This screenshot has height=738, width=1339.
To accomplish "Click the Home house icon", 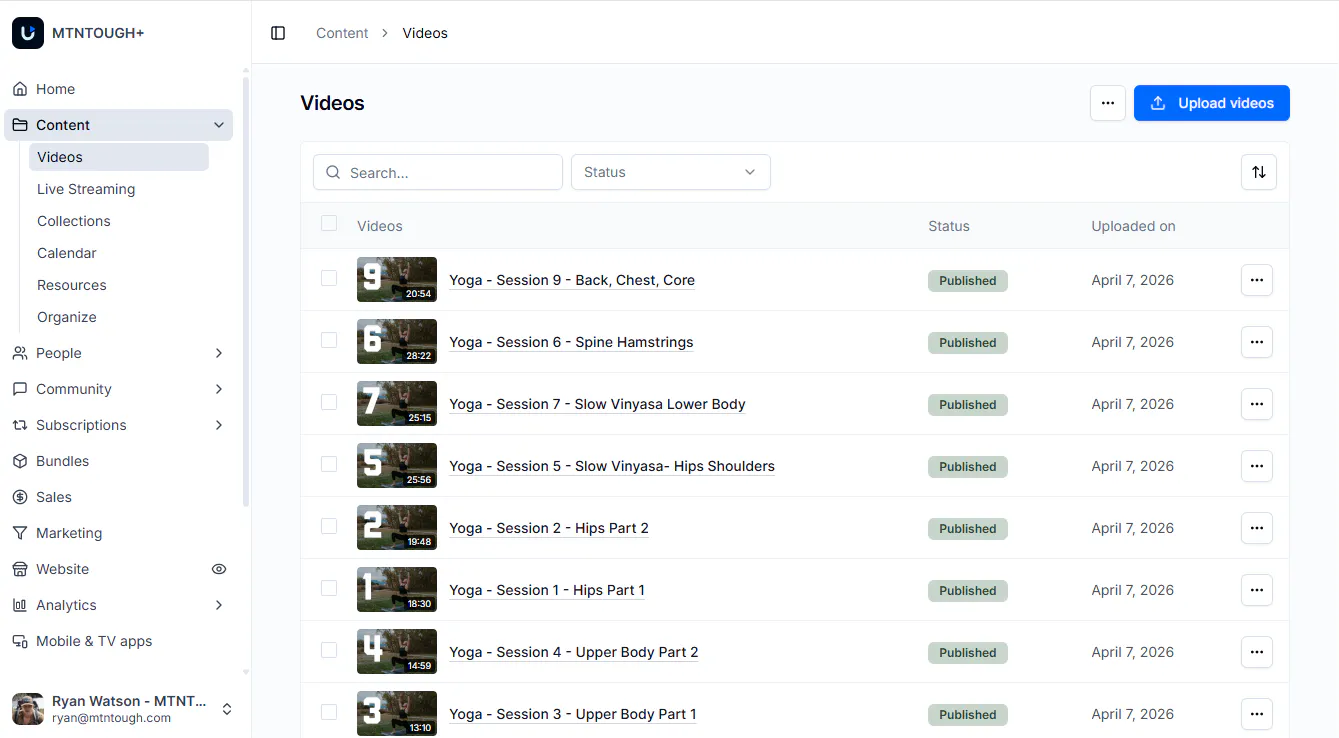I will tap(20, 89).
